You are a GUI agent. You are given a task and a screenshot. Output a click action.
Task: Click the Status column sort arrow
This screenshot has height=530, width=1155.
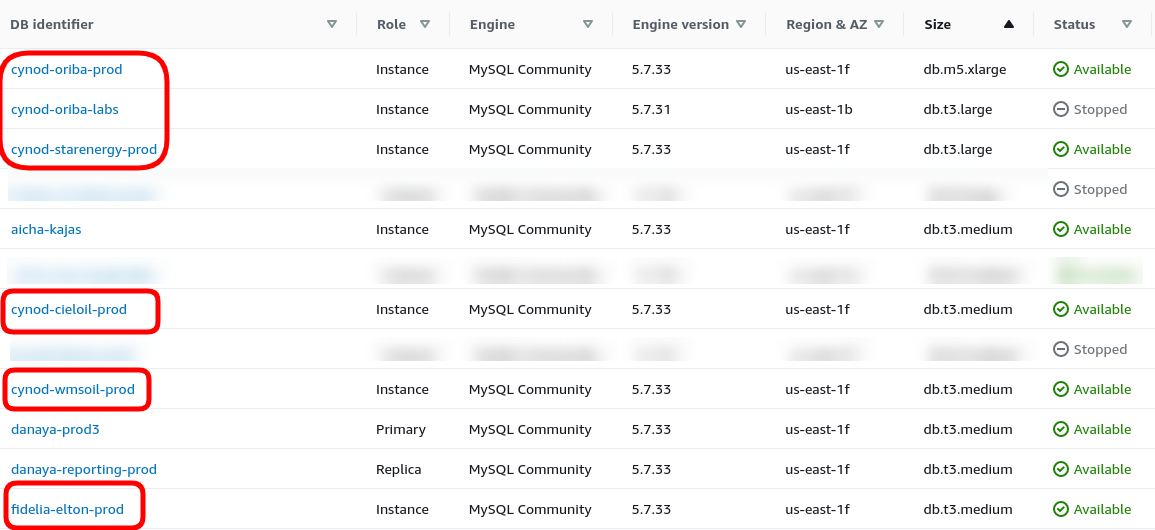(x=1127, y=25)
